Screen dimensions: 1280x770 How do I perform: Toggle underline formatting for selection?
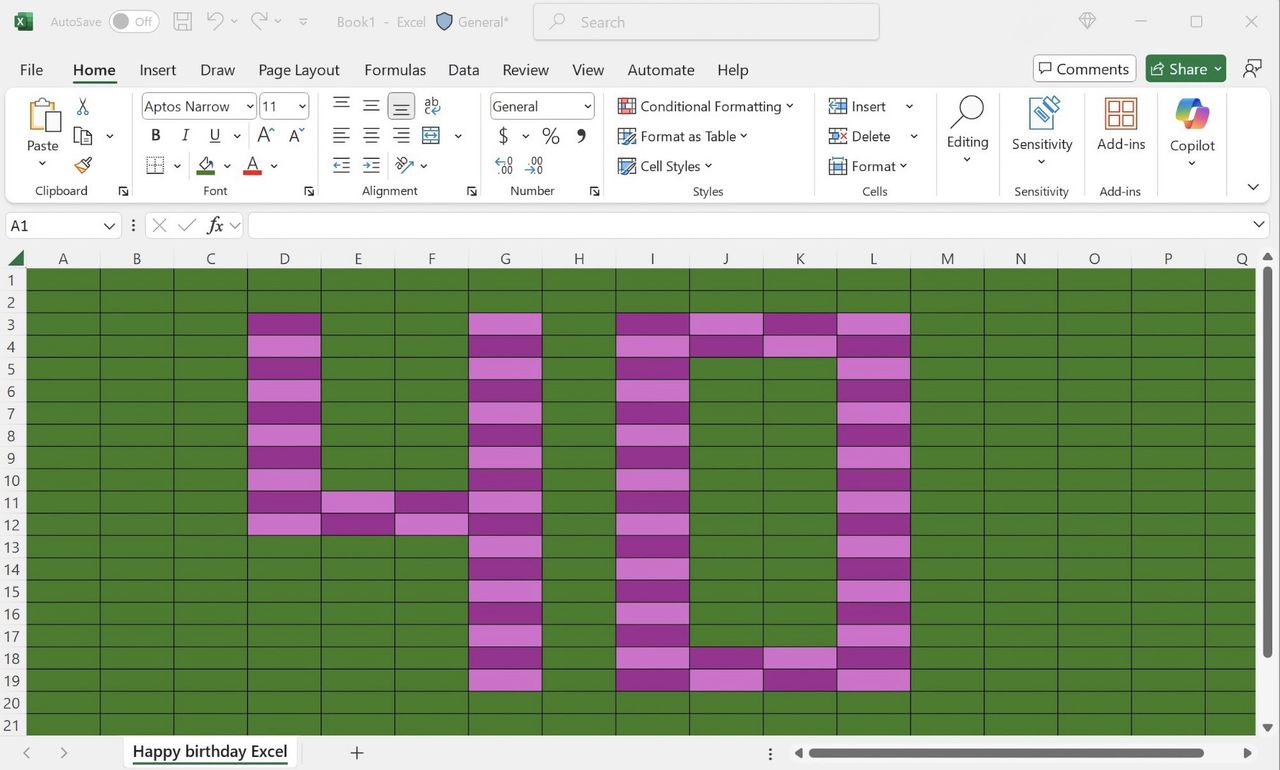pos(214,134)
